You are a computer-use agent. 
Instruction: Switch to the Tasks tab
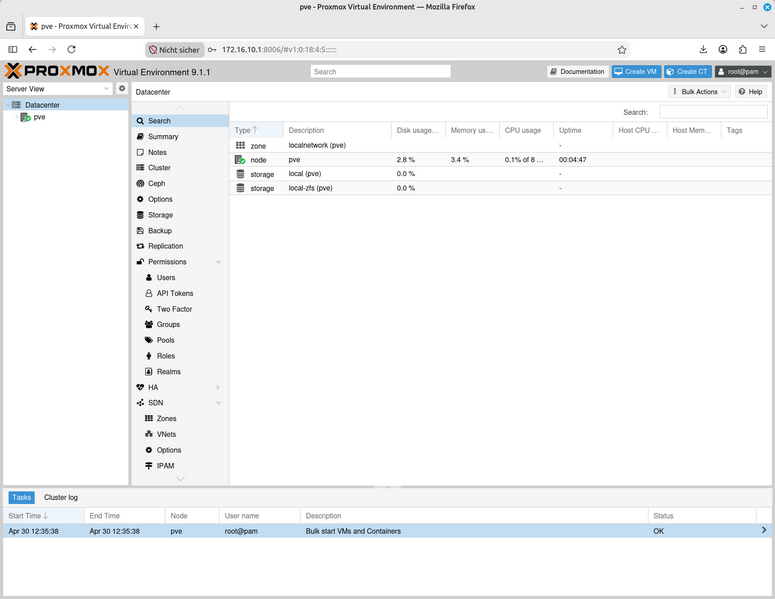[21, 497]
